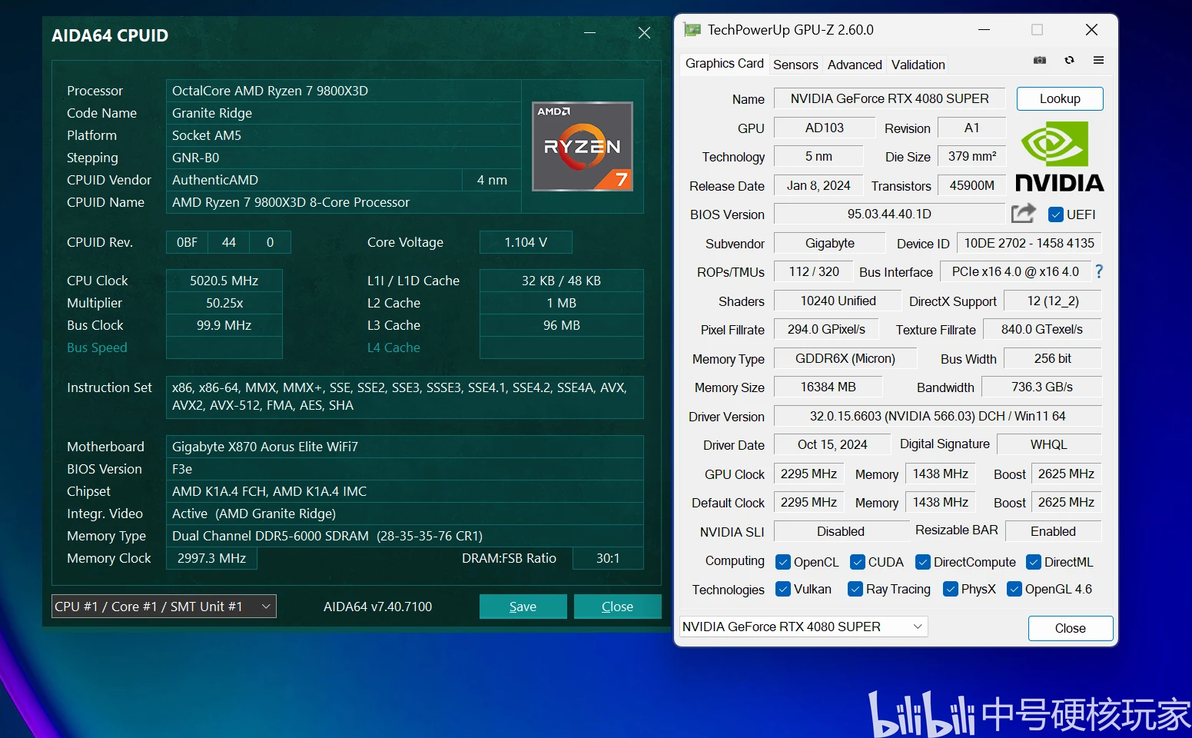Toggle the CUDA checkbox

858,562
